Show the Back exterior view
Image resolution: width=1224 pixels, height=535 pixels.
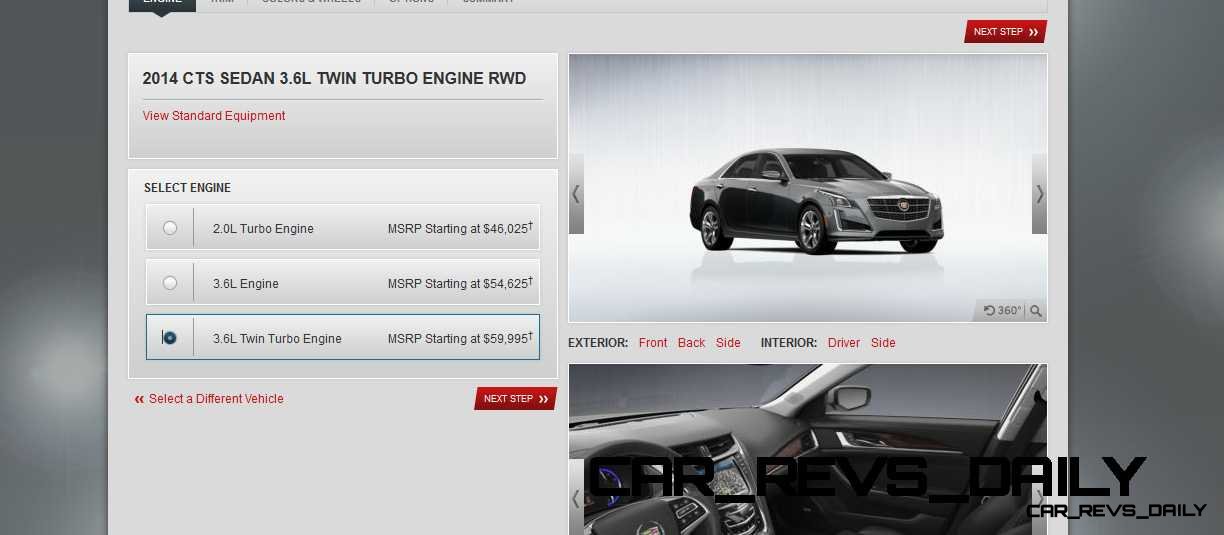[x=691, y=343]
